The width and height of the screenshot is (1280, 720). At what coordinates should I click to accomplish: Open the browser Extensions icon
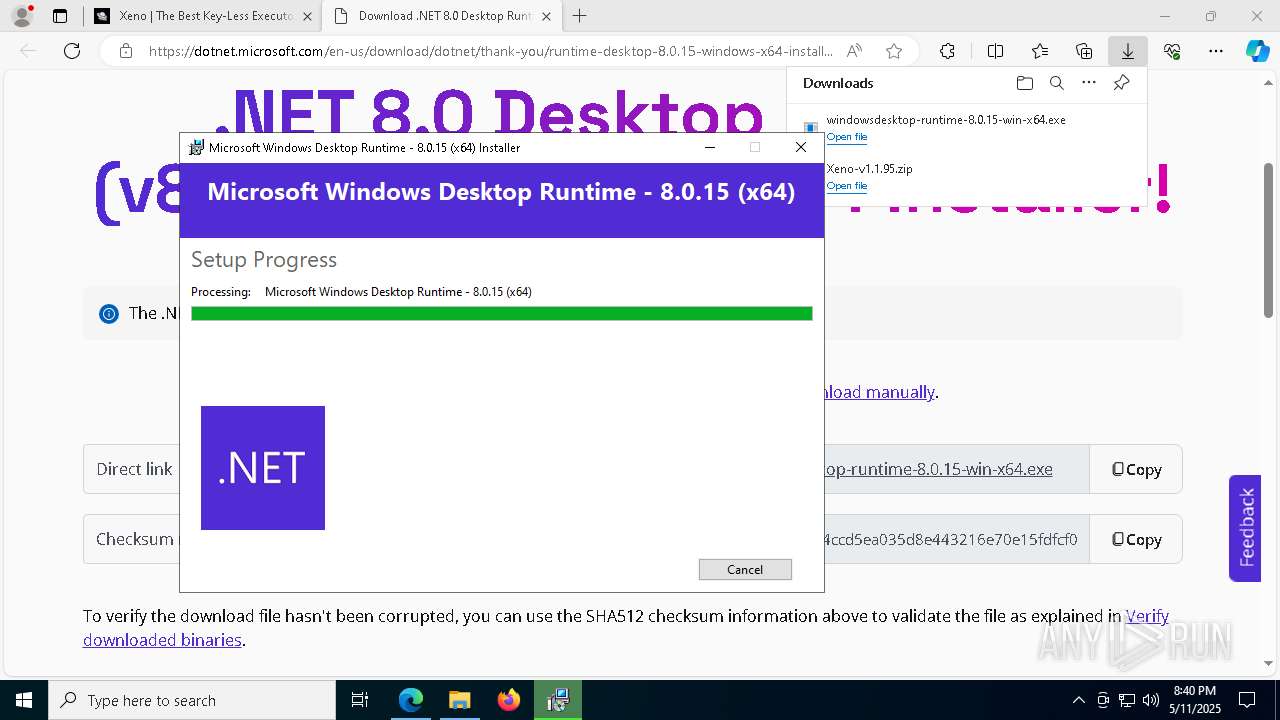tap(947, 51)
